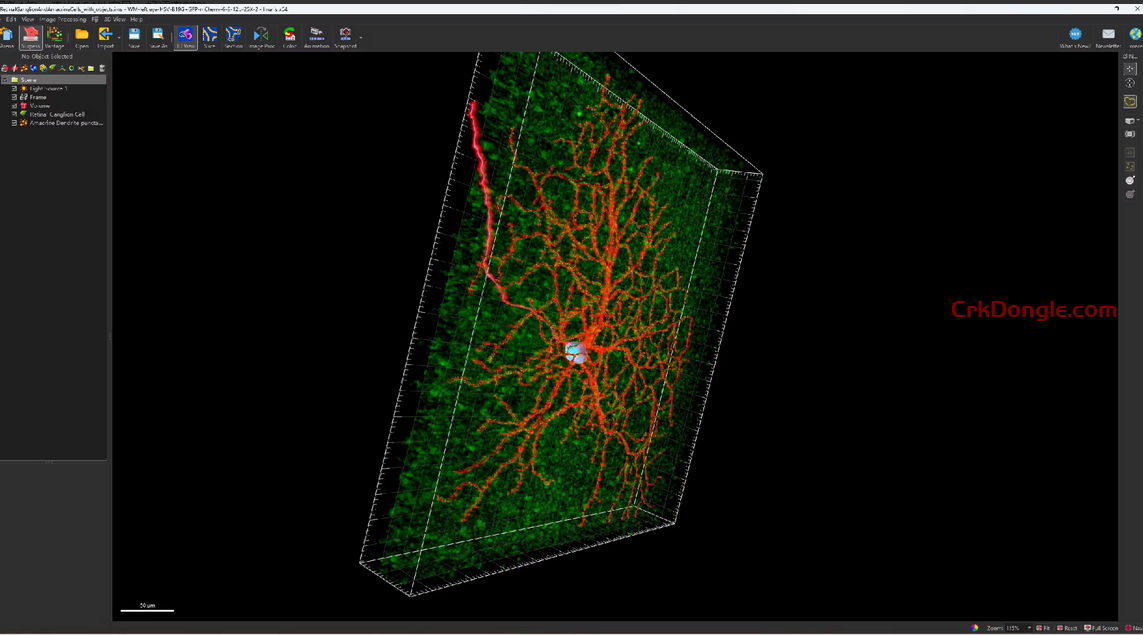Click the color wheel in status bar
The image size is (1143, 635).
tap(975, 628)
